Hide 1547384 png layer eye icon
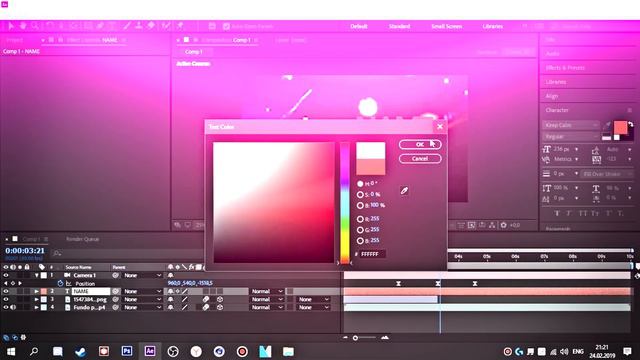The width and height of the screenshot is (640, 360). coord(6,299)
